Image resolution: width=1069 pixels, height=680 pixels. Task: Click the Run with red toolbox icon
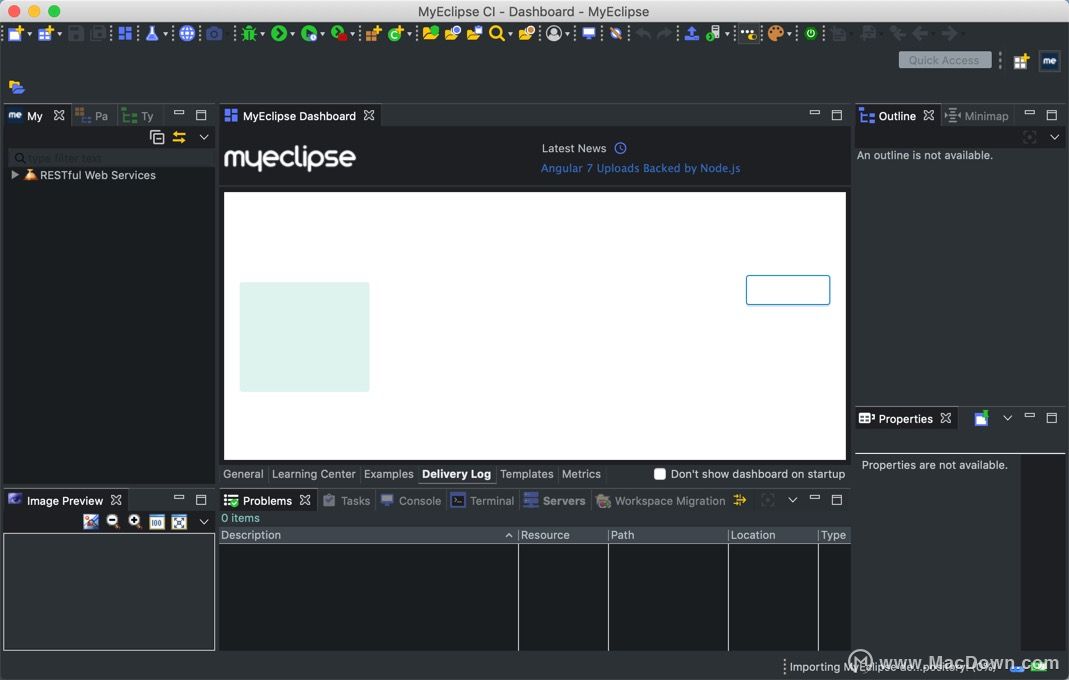339,33
